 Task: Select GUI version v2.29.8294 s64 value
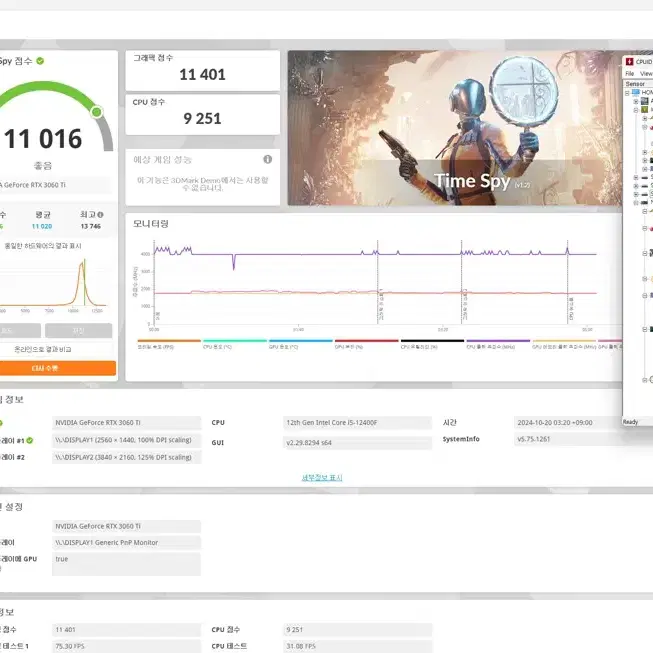point(357,443)
